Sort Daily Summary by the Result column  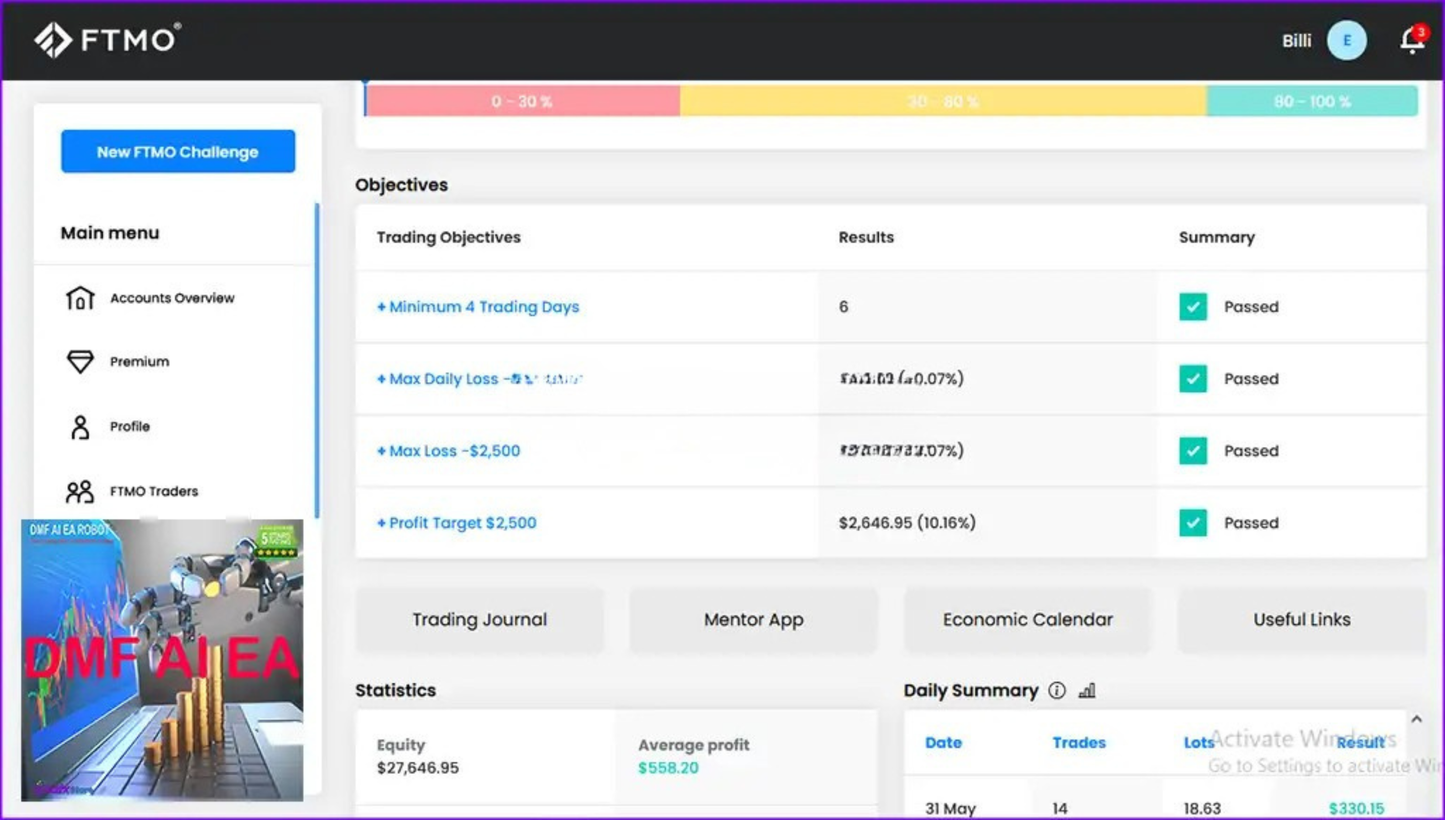pos(1361,743)
